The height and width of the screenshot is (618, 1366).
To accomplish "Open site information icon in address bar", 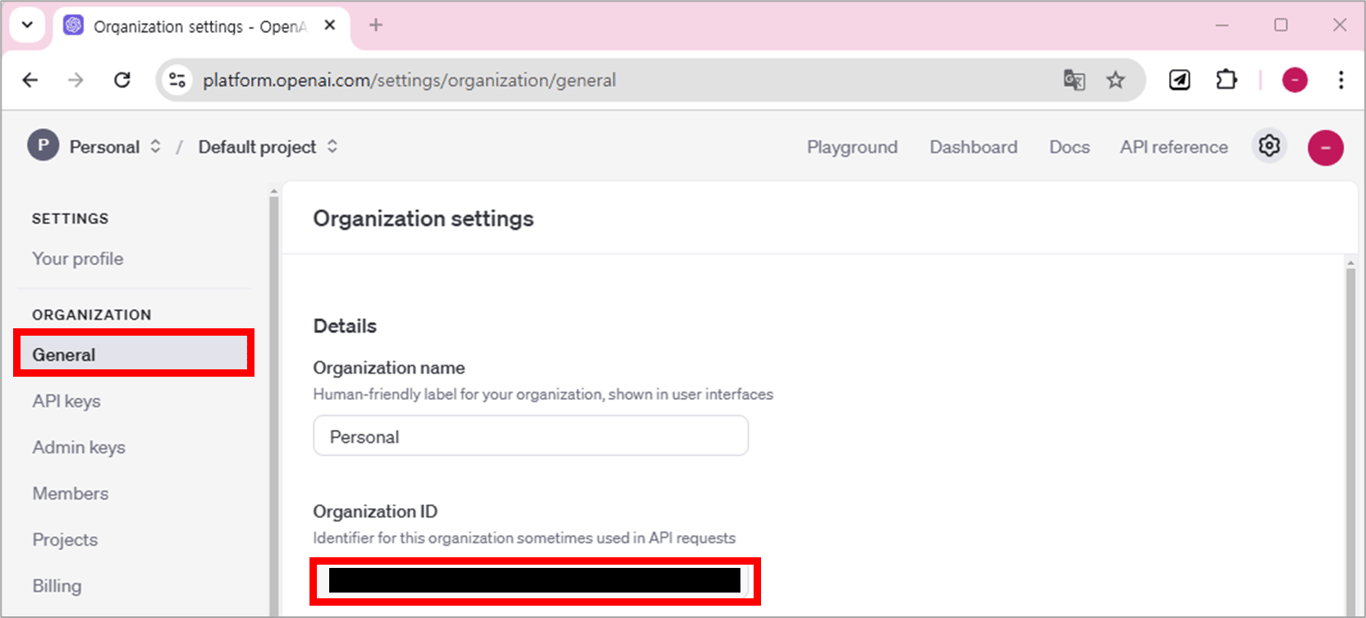I will tap(177, 80).
